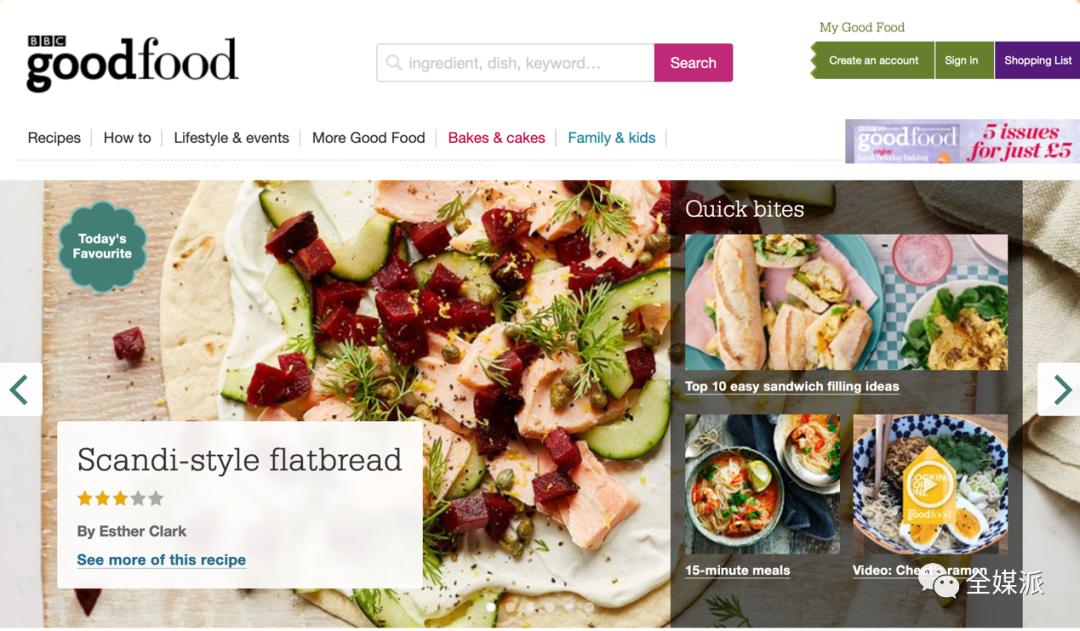The width and height of the screenshot is (1080, 631).
Task: Advance carousel with right arrow
Action: click(x=1061, y=390)
